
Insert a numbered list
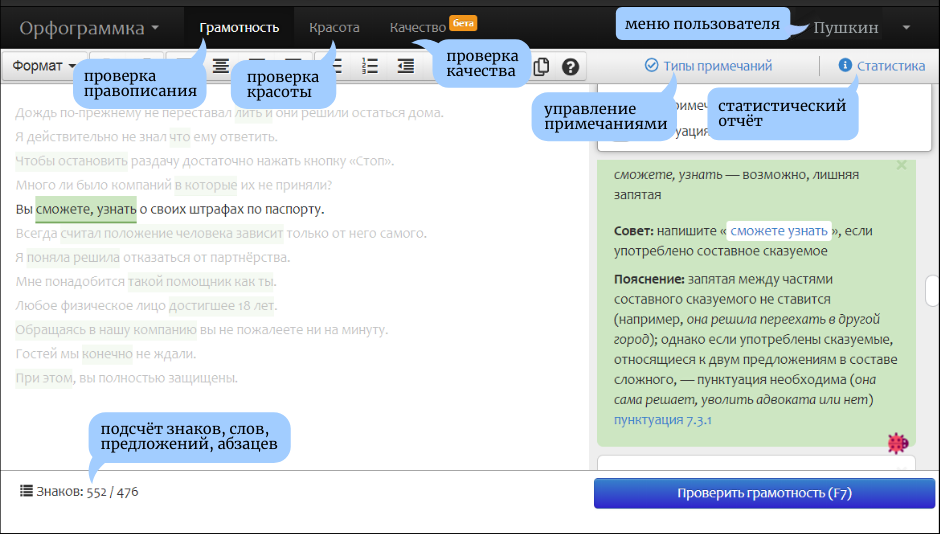[370, 66]
